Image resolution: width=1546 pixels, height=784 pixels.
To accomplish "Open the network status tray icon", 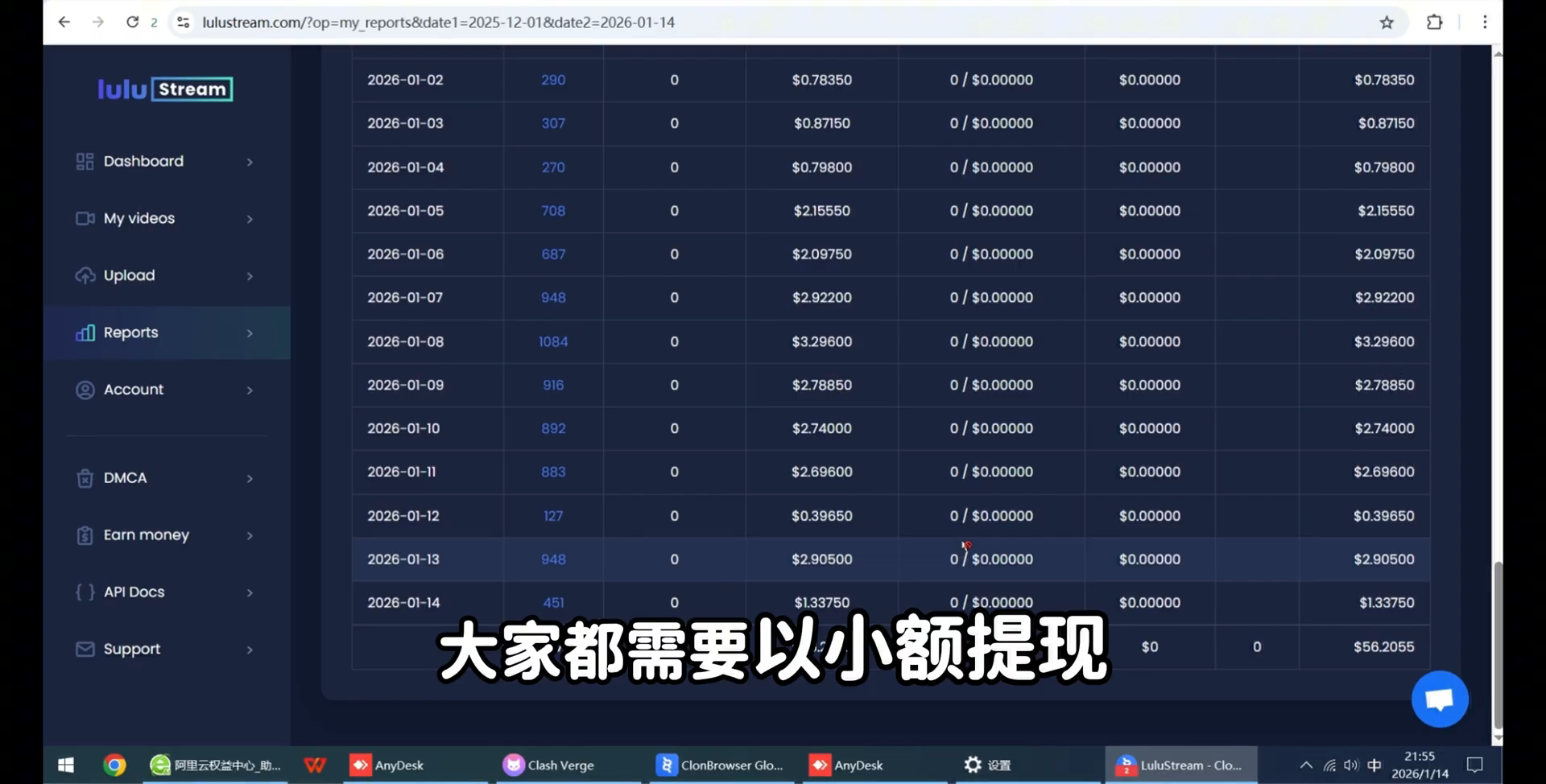I will coord(1329,765).
